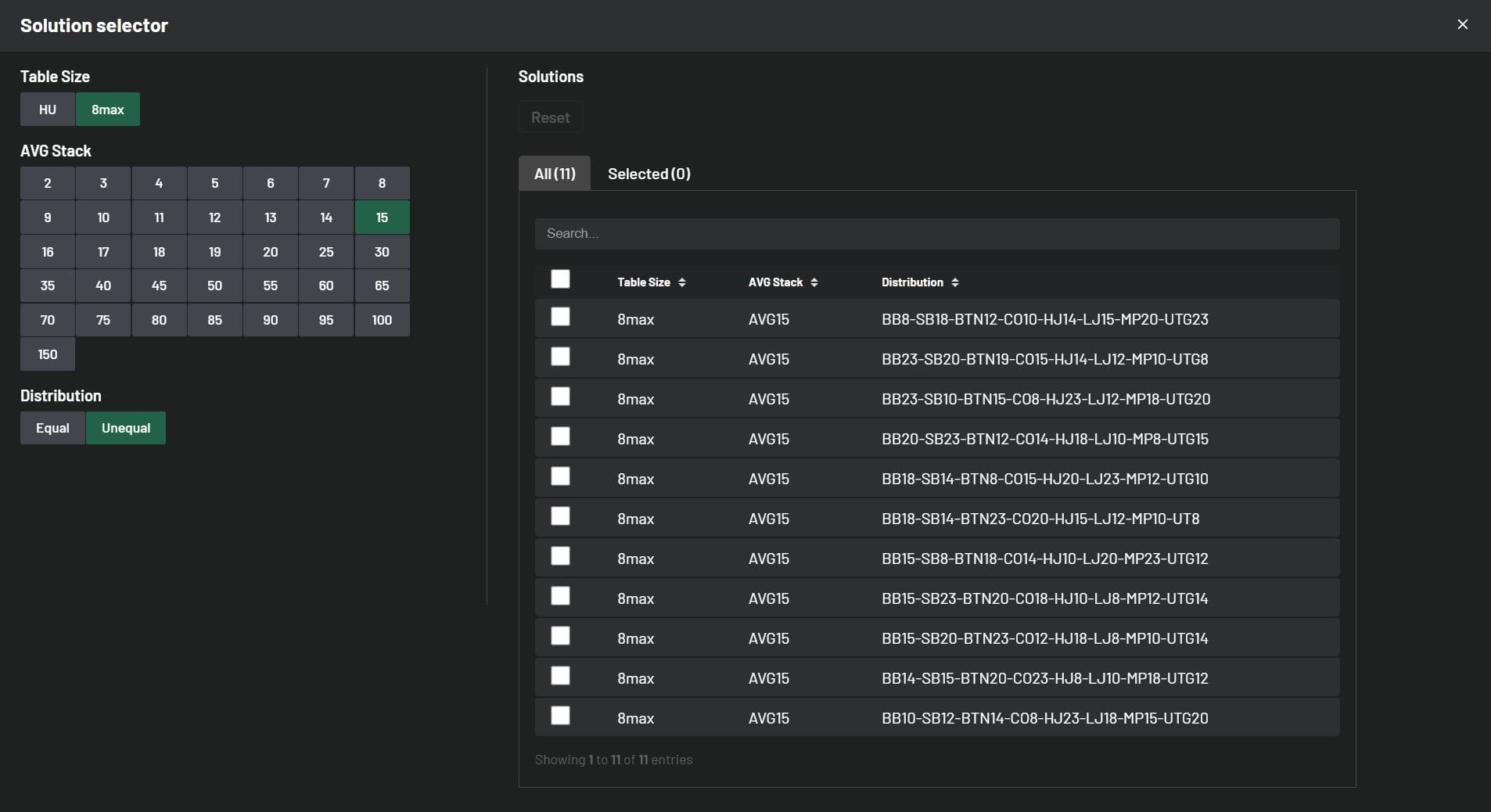Choose AVG Stack 100
This screenshot has height=812, width=1491.
[x=382, y=320]
